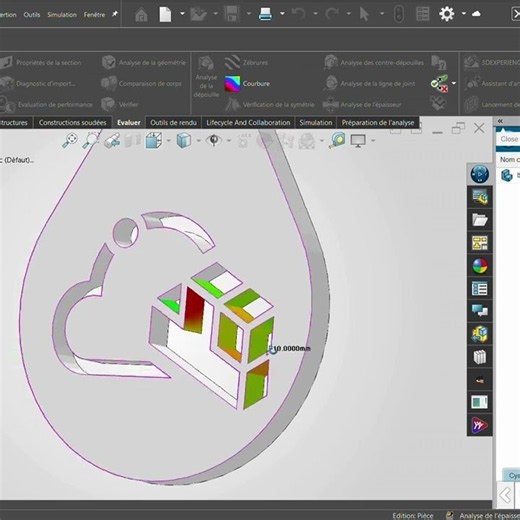Click Evaluation de performance button

pos(46,104)
